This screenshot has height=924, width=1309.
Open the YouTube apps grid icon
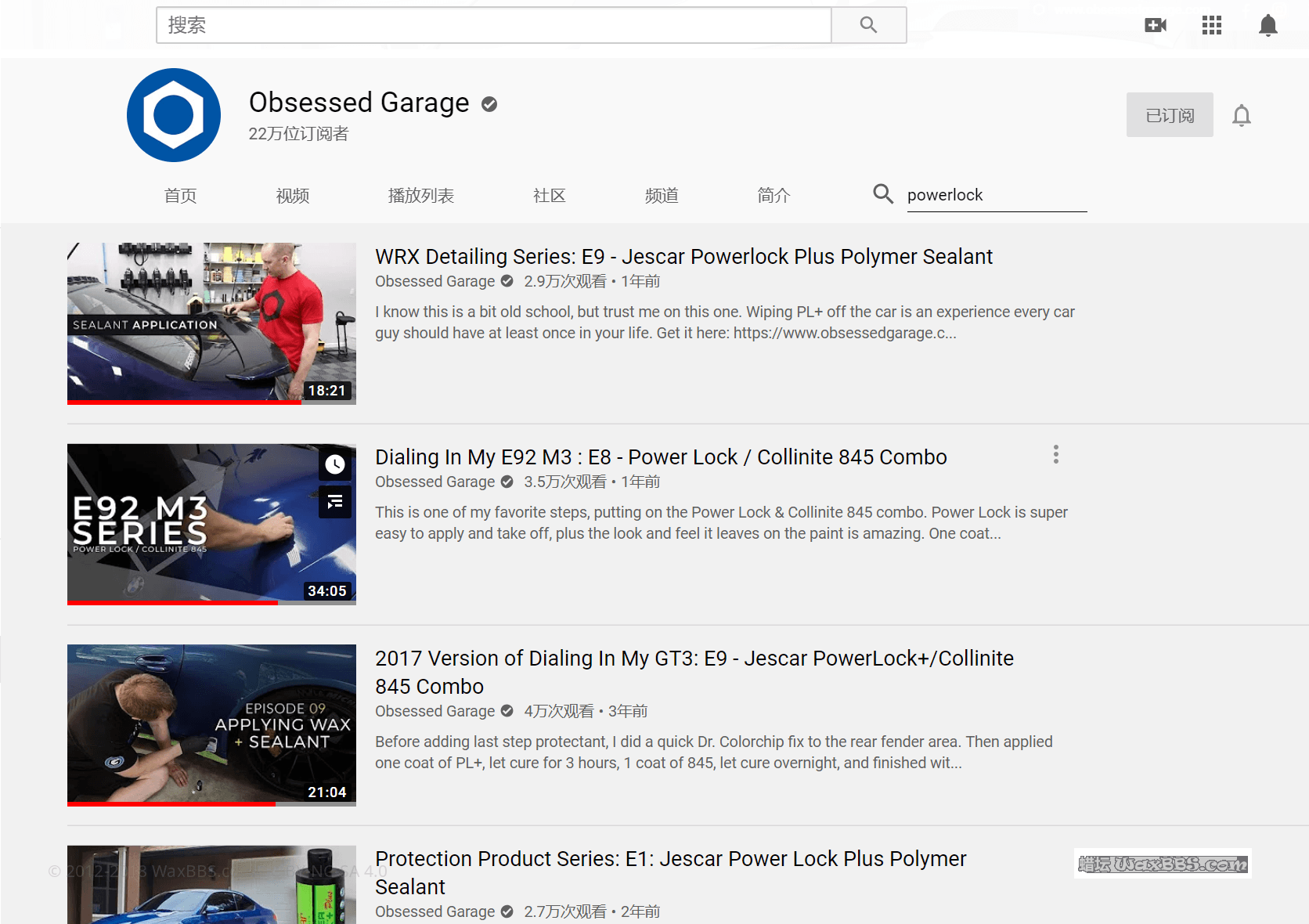pyautogui.click(x=1211, y=25)
